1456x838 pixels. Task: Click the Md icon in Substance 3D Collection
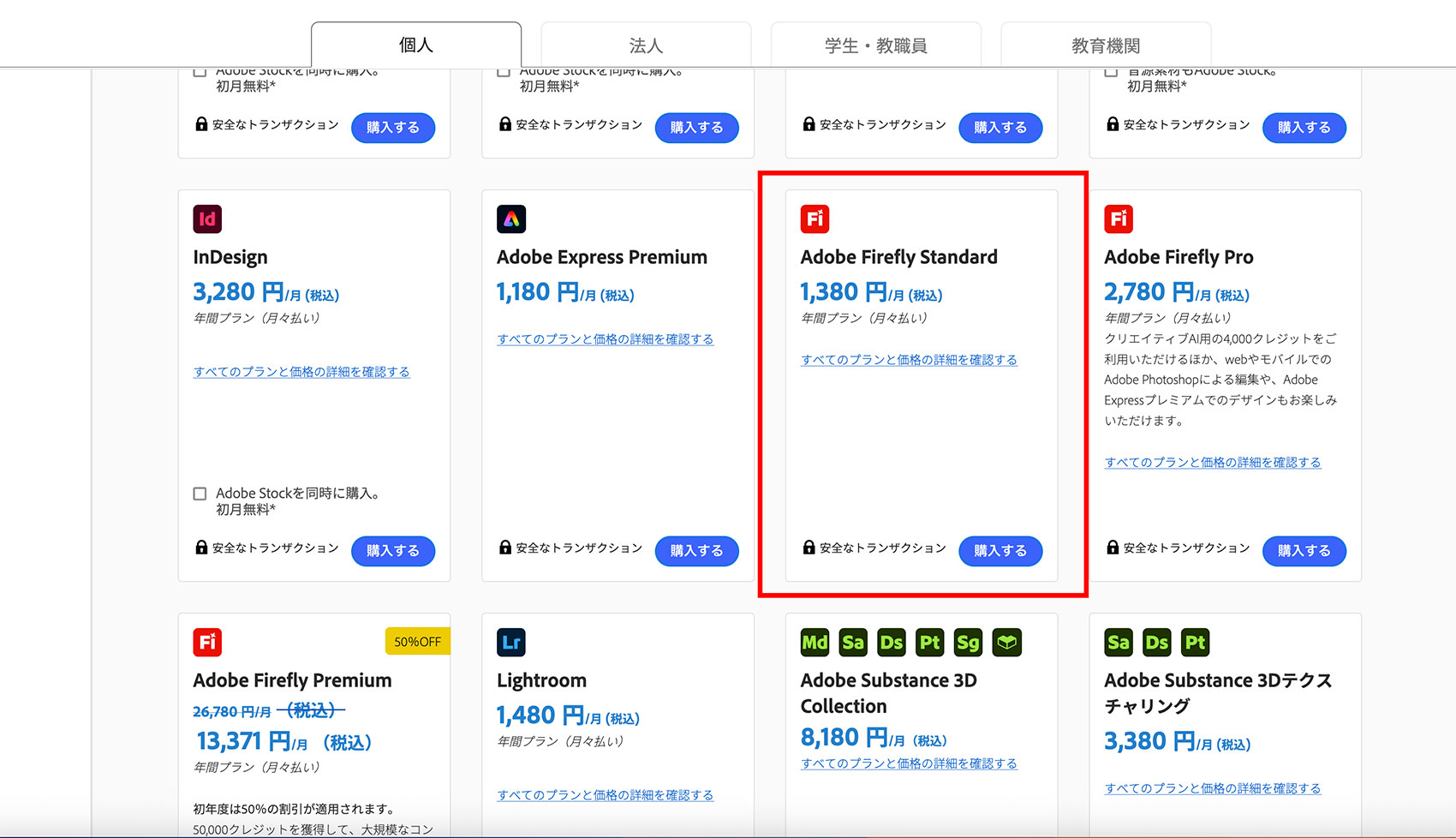pyautogui.click(x=815, y=643)
